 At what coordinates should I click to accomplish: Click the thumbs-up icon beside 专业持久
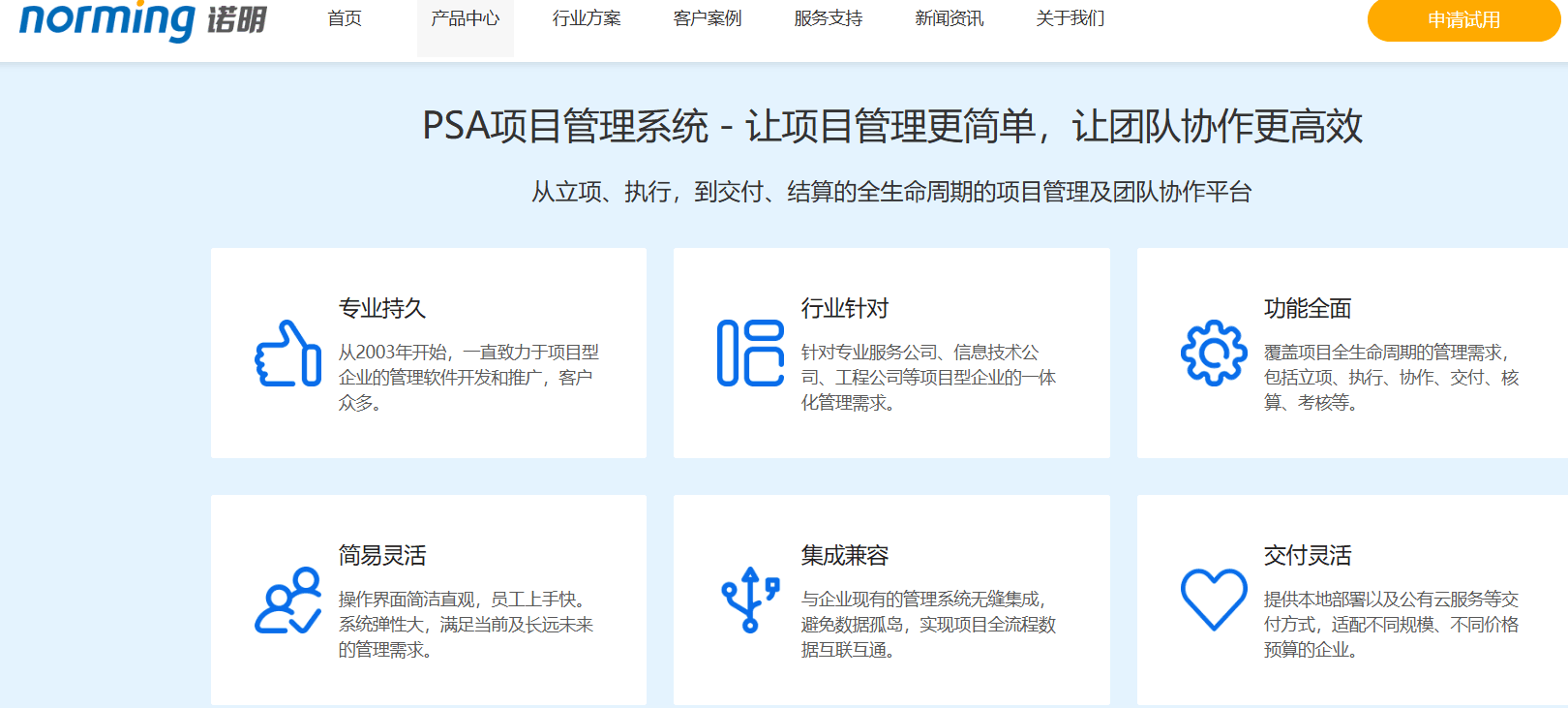(287, 354)
